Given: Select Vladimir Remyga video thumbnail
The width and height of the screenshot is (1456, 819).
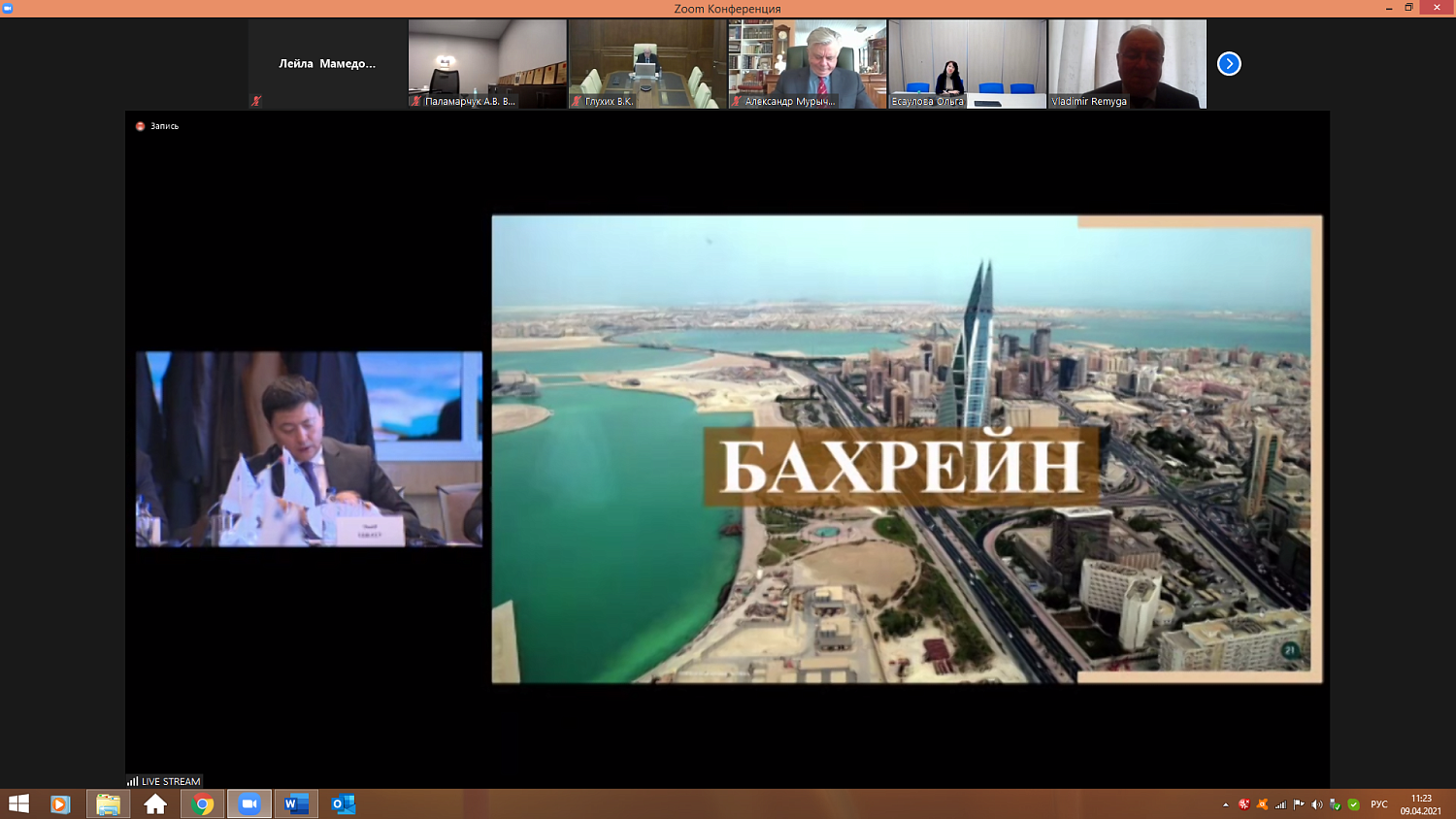Looking at the screenshot, I should pyautogui.click(x=1127, y=64).
